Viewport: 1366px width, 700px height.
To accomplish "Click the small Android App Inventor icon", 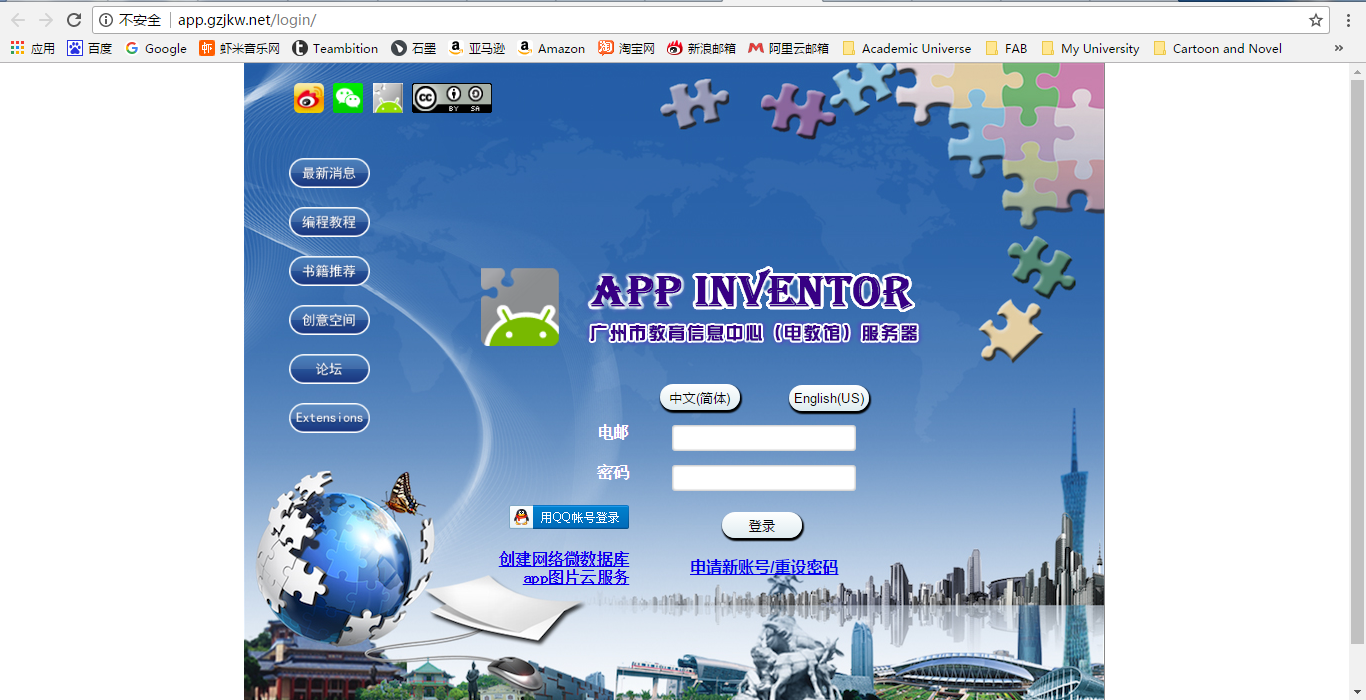I will click(388, 98).
